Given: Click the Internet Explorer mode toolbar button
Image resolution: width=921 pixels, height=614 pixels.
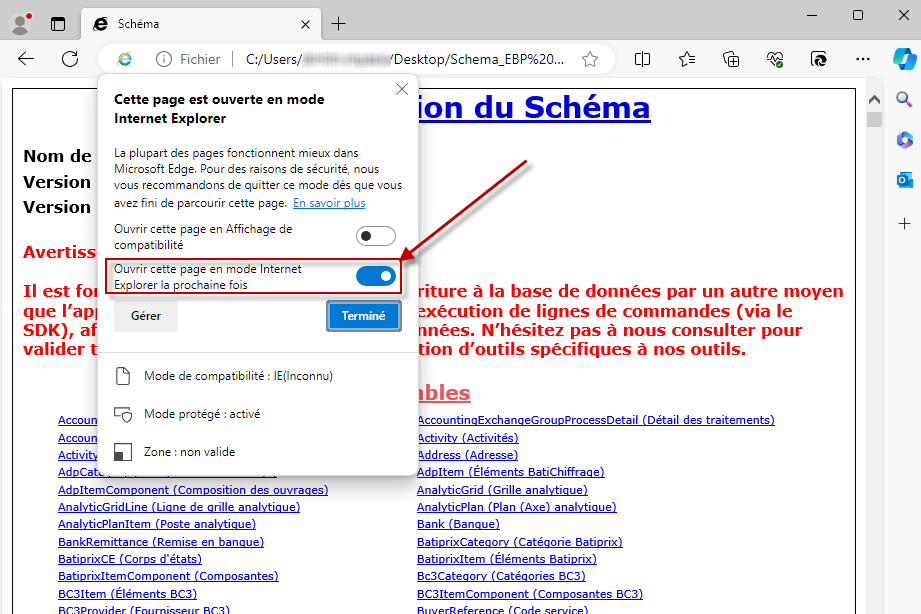Looking at the screenshot, I should tap(819, 59).
